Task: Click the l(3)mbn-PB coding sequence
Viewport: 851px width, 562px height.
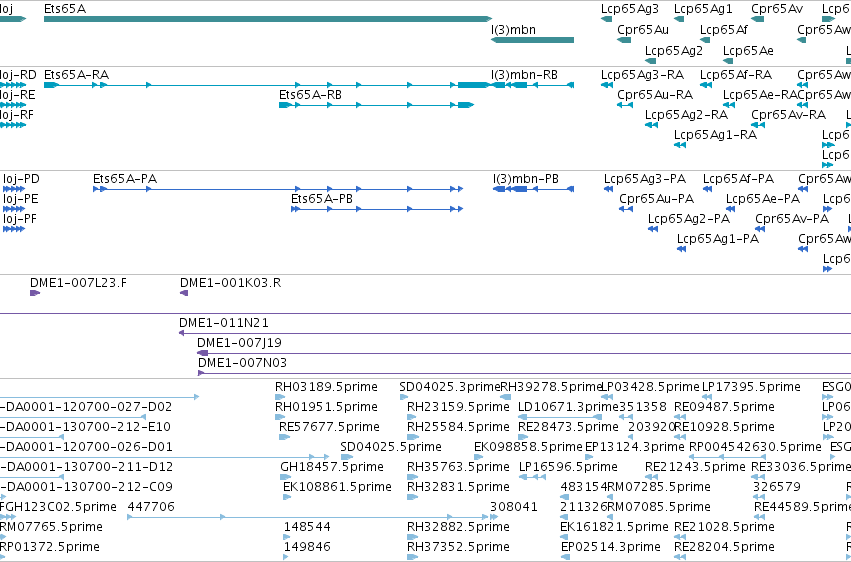Action: [534, 189]
